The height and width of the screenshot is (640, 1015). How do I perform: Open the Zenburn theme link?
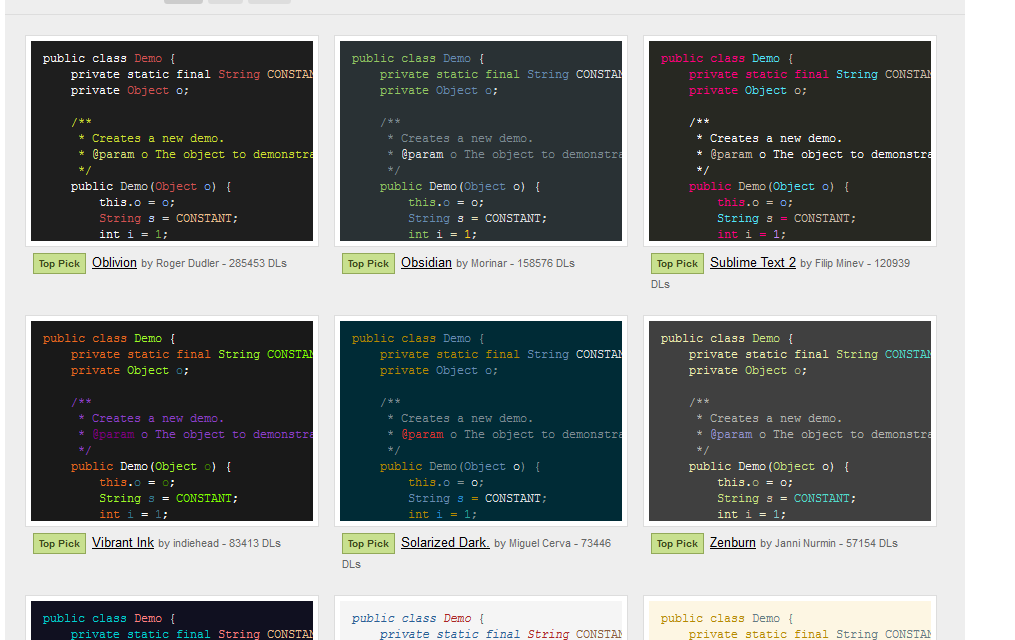pyautogui.click(x=732, y=543)
